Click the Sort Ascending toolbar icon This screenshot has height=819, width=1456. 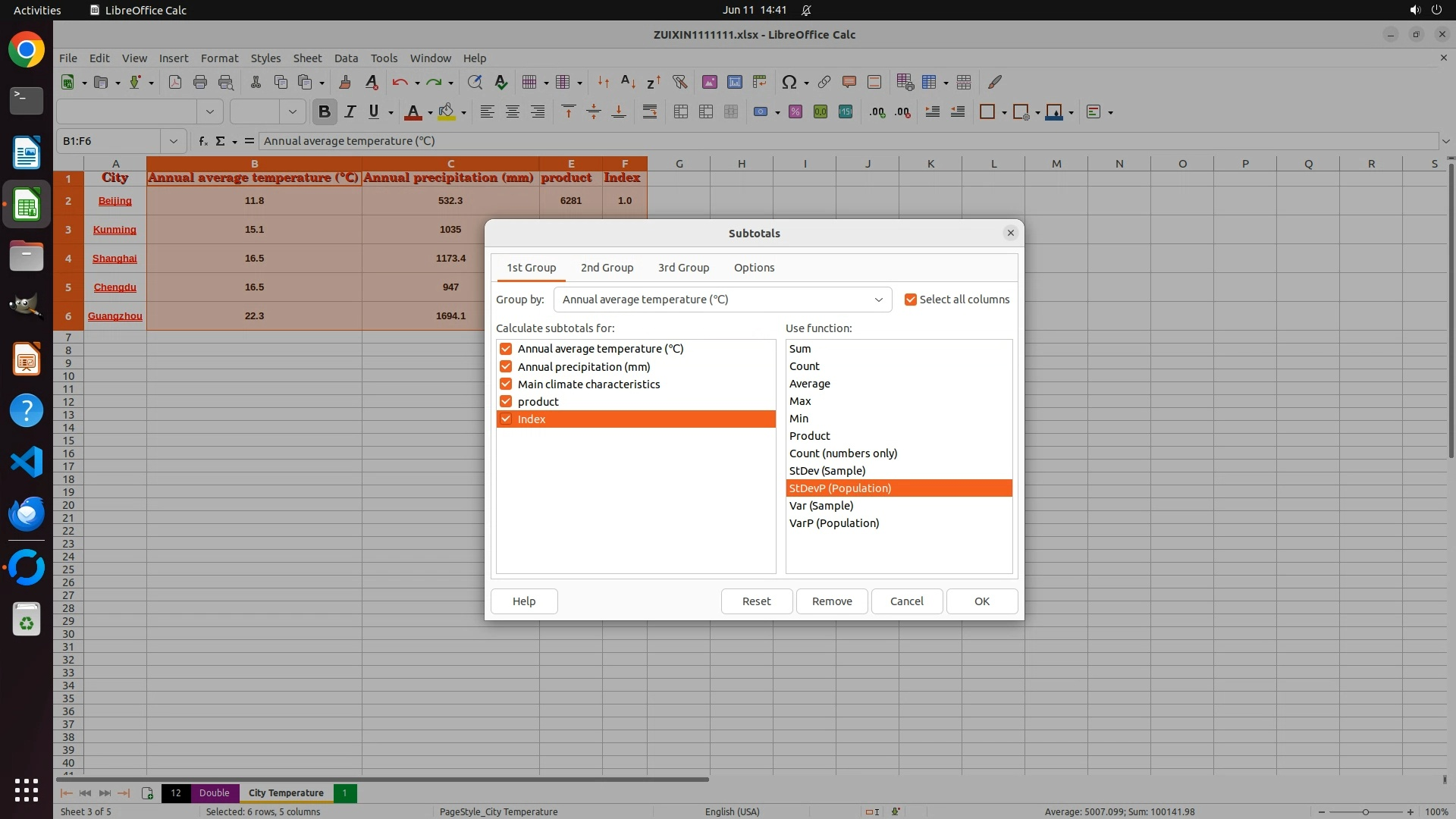coord(628,83)
